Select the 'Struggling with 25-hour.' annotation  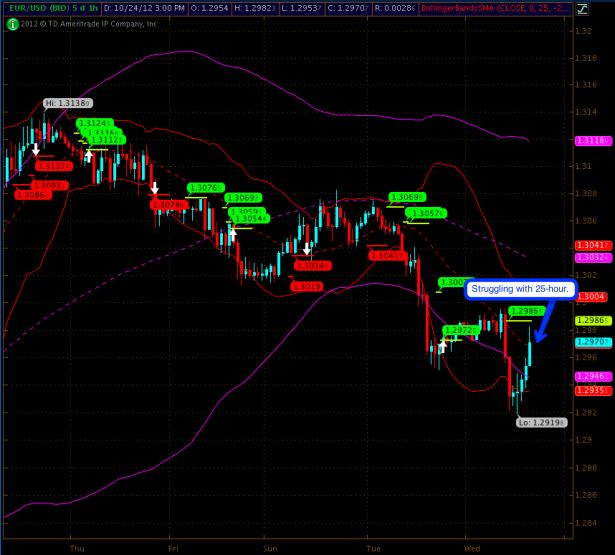tap(521, 289)
